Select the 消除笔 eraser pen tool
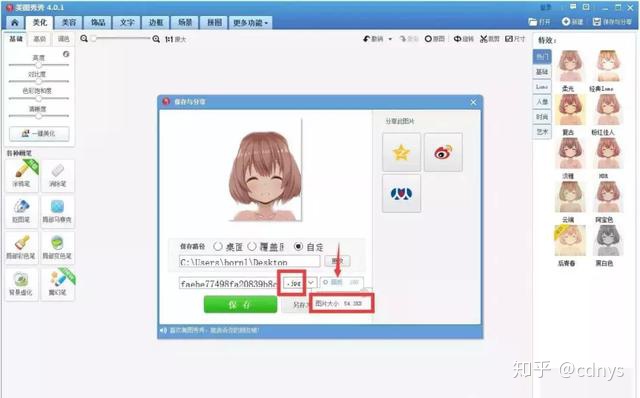The height and width of the screenshot is (398, 640). point(58,175)
